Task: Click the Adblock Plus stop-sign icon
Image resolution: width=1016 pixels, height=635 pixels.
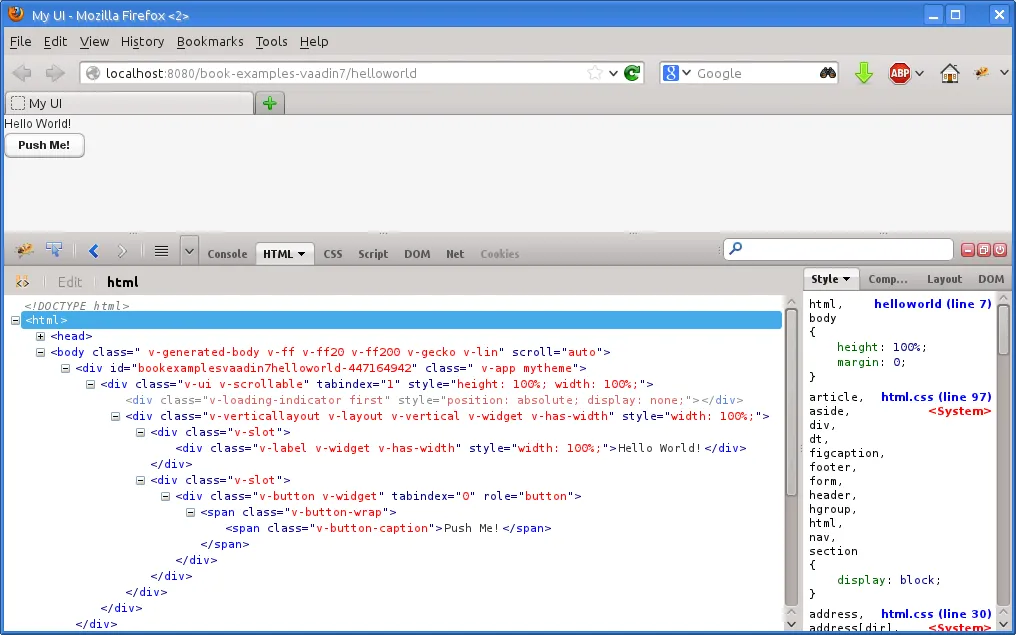Action: (899, 72)
